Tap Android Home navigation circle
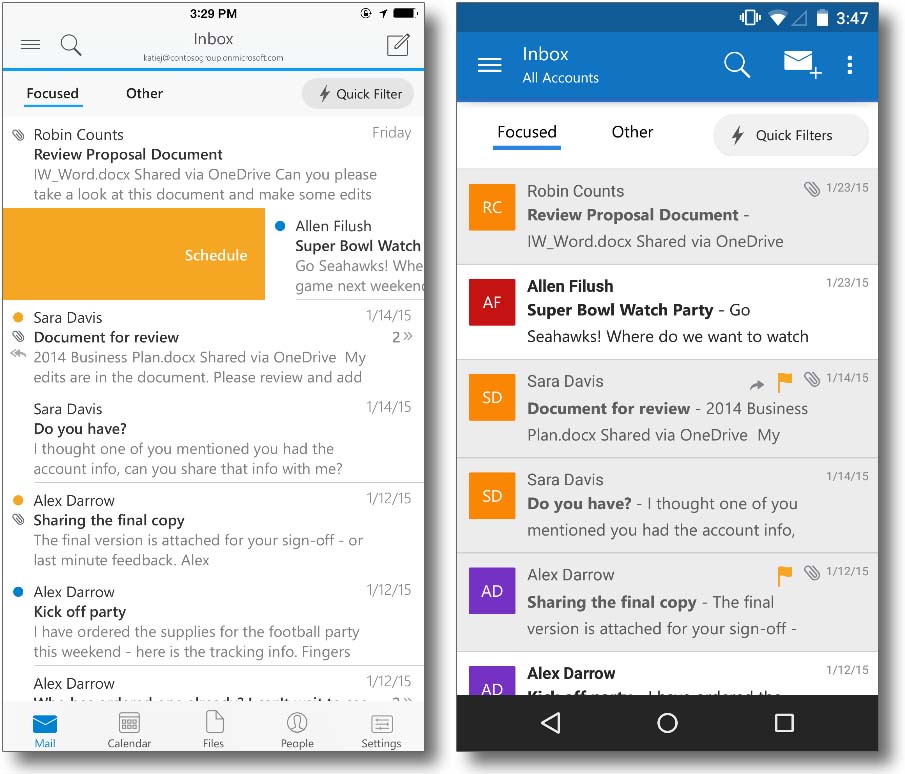The image size is (905, 774). tap(667, 723)
